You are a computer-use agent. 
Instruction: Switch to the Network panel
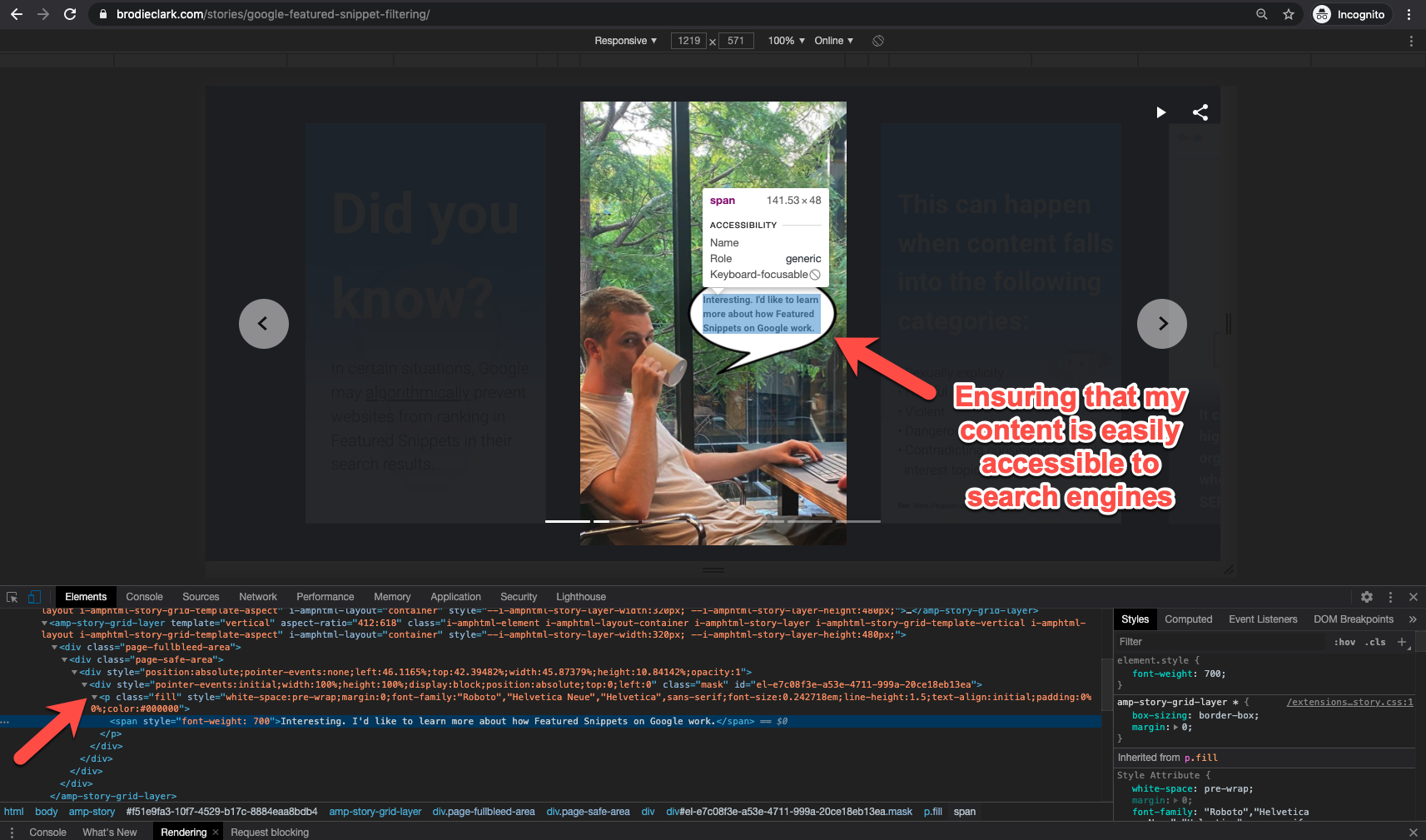click(x=257, y=597)
